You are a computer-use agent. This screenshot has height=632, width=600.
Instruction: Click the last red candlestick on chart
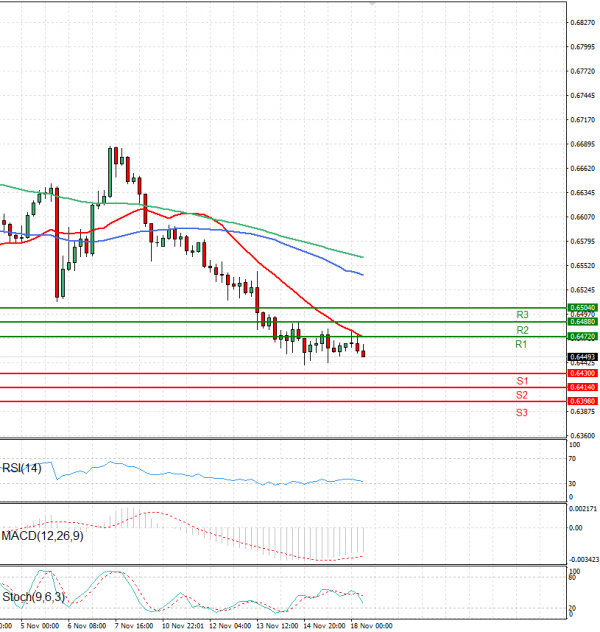click(x=363, y=353)
